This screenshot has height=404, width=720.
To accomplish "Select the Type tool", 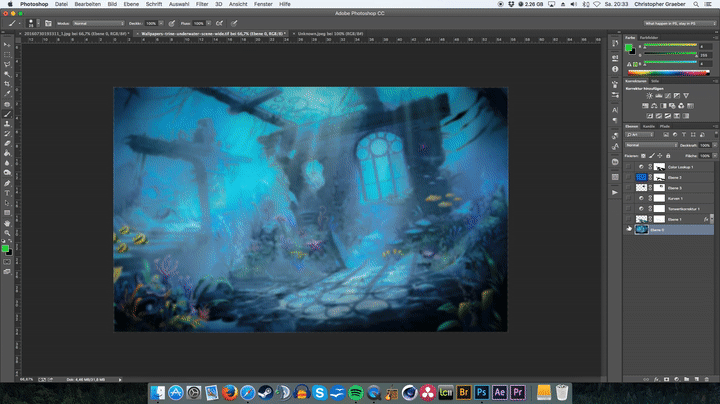I will point(7,194).
